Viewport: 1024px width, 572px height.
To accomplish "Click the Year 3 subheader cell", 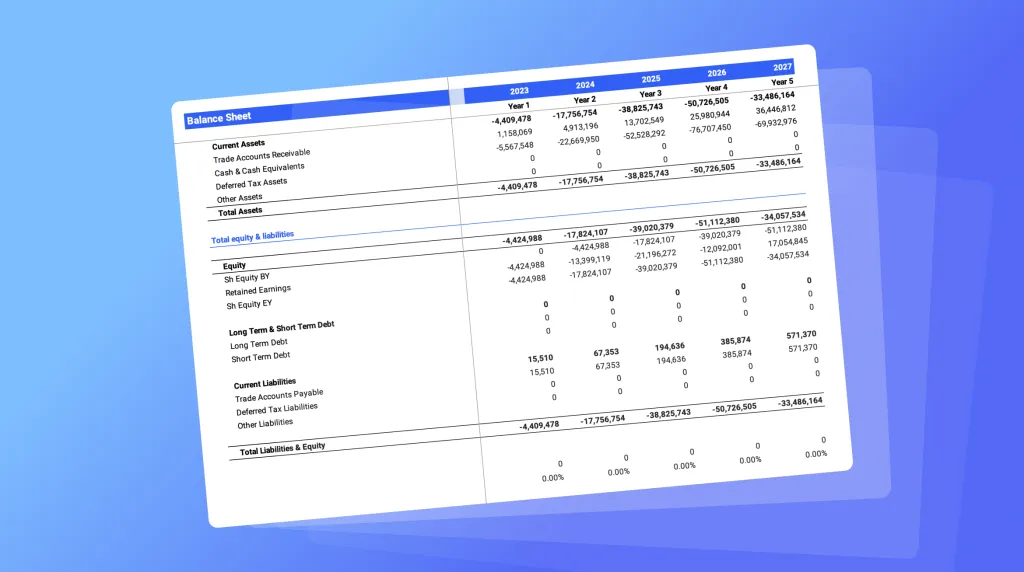I will pyautogui.click(x=651, y=94).
